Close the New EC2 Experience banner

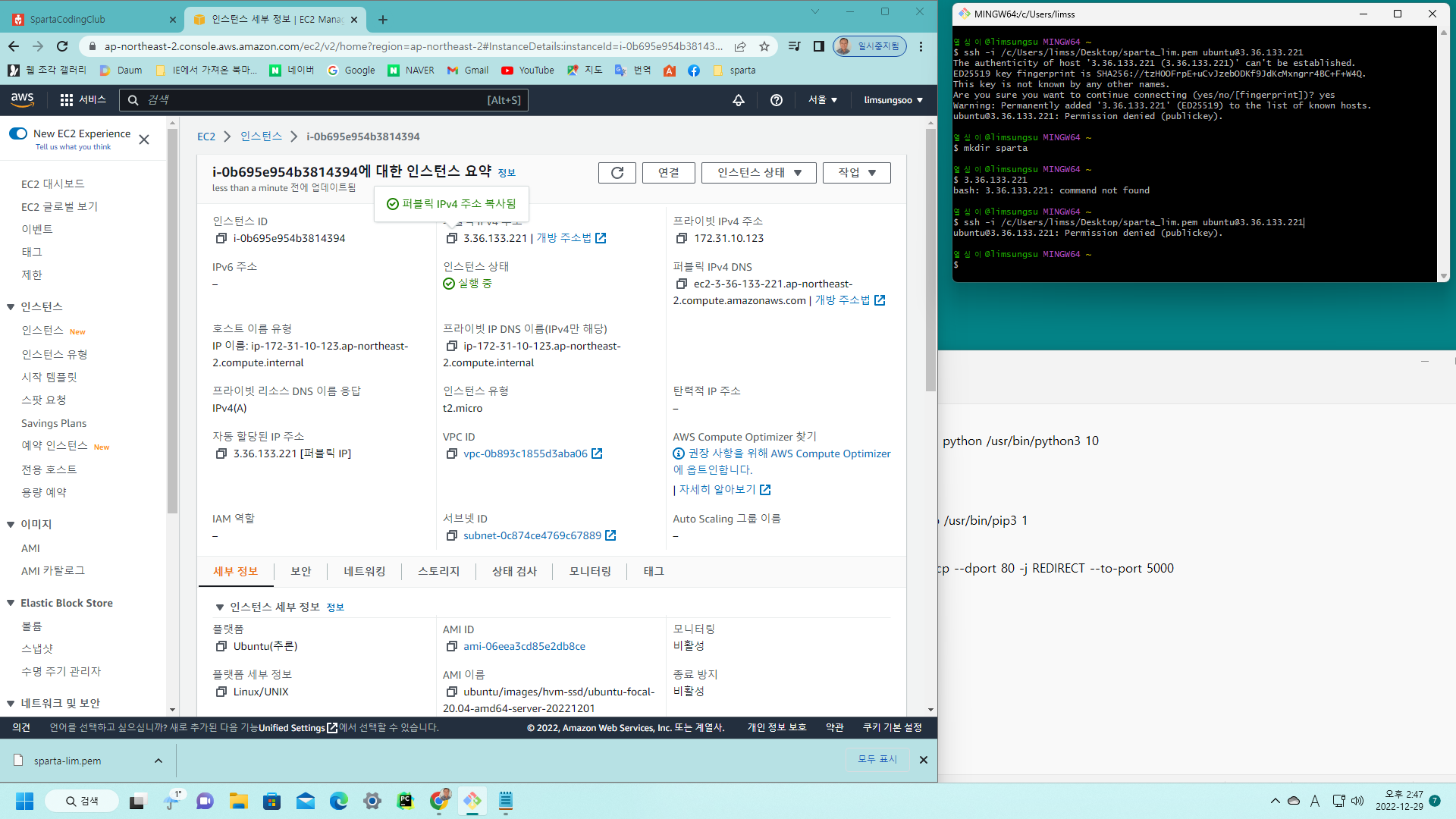click(x=144, y=140)
